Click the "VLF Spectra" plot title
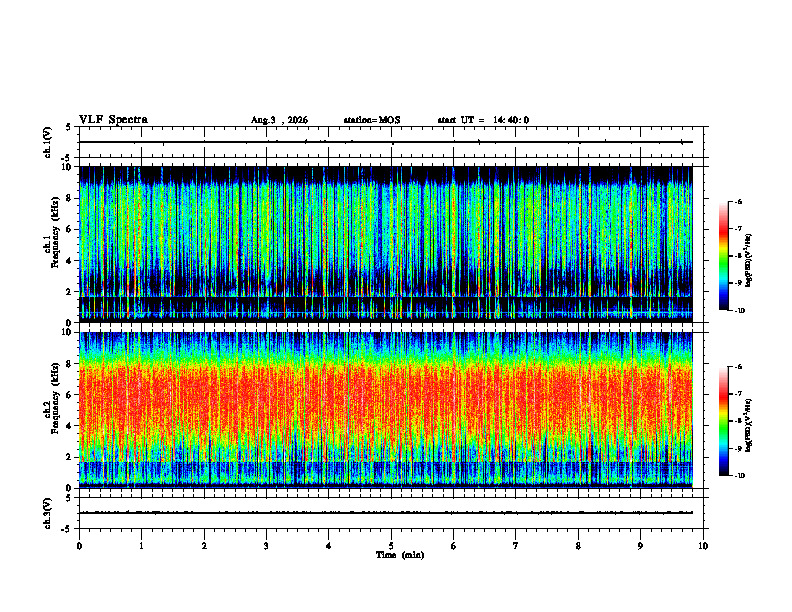The width and height of the screenshot is (792, 612). click(113, 120)
